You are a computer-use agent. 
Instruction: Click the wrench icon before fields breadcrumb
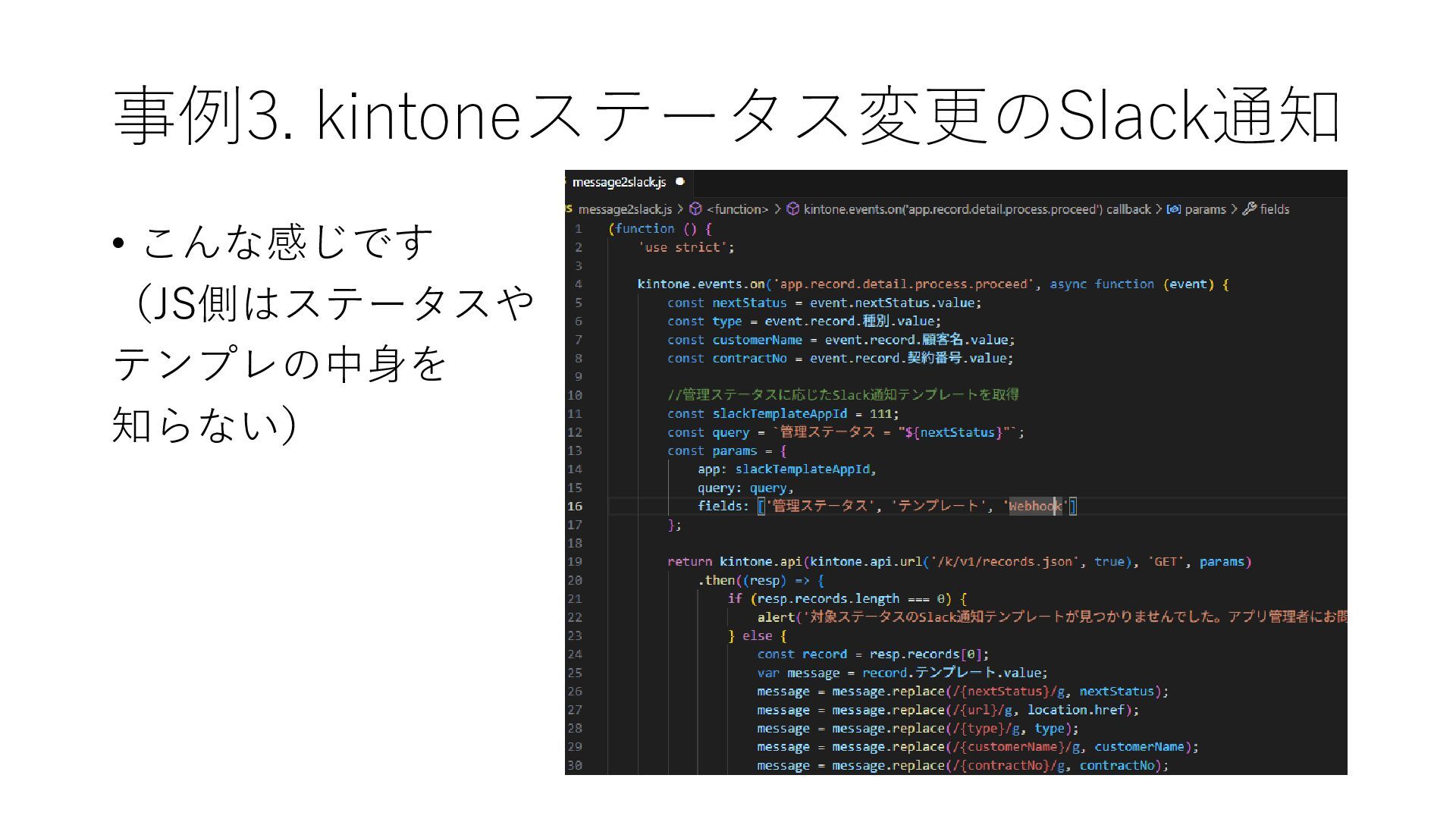point(1250,209)
